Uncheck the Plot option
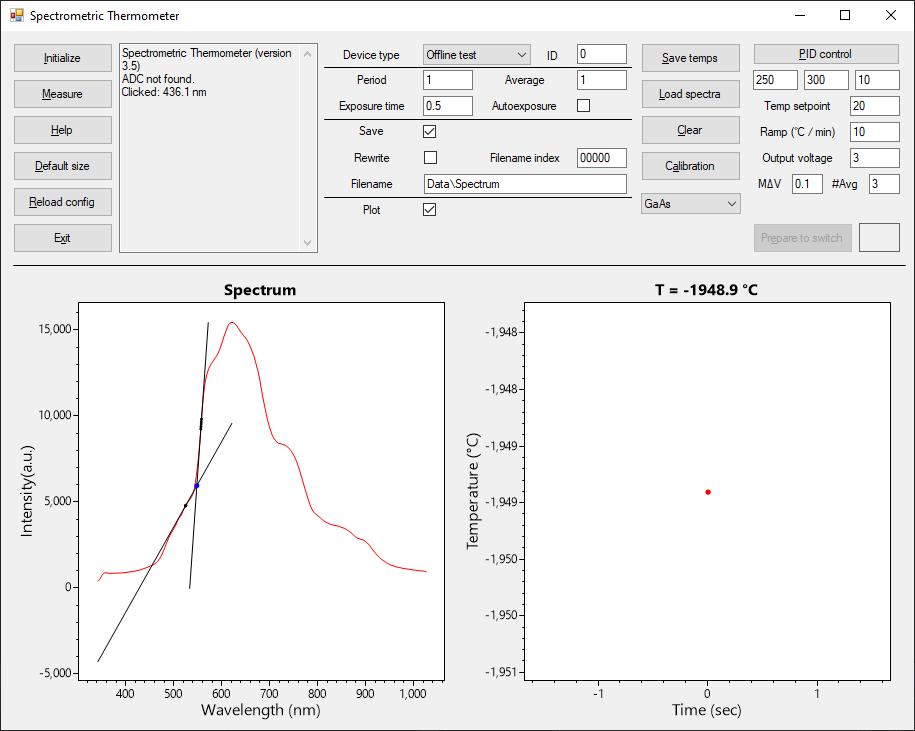 tap(429, 209)
